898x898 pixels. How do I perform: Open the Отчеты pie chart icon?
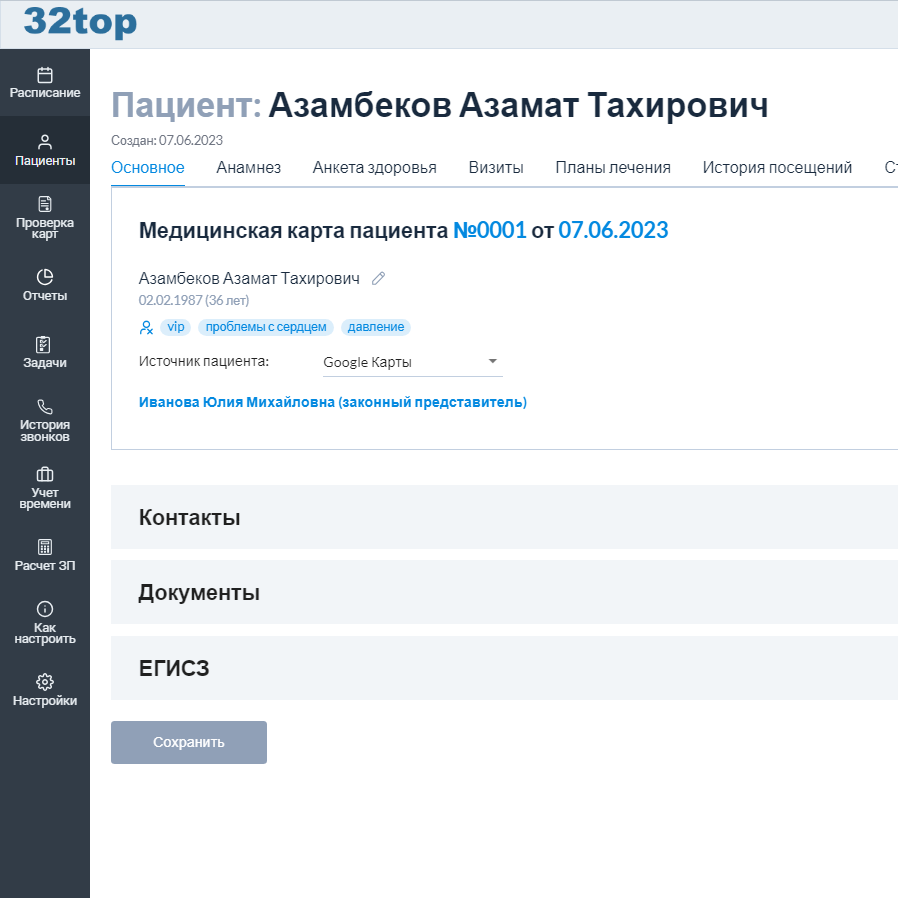pos(45,277)
